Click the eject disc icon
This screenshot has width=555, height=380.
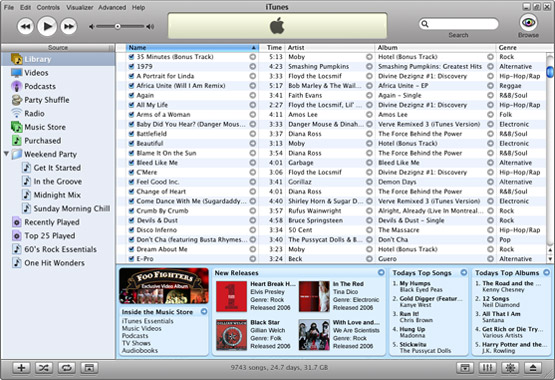click(533, 368)
